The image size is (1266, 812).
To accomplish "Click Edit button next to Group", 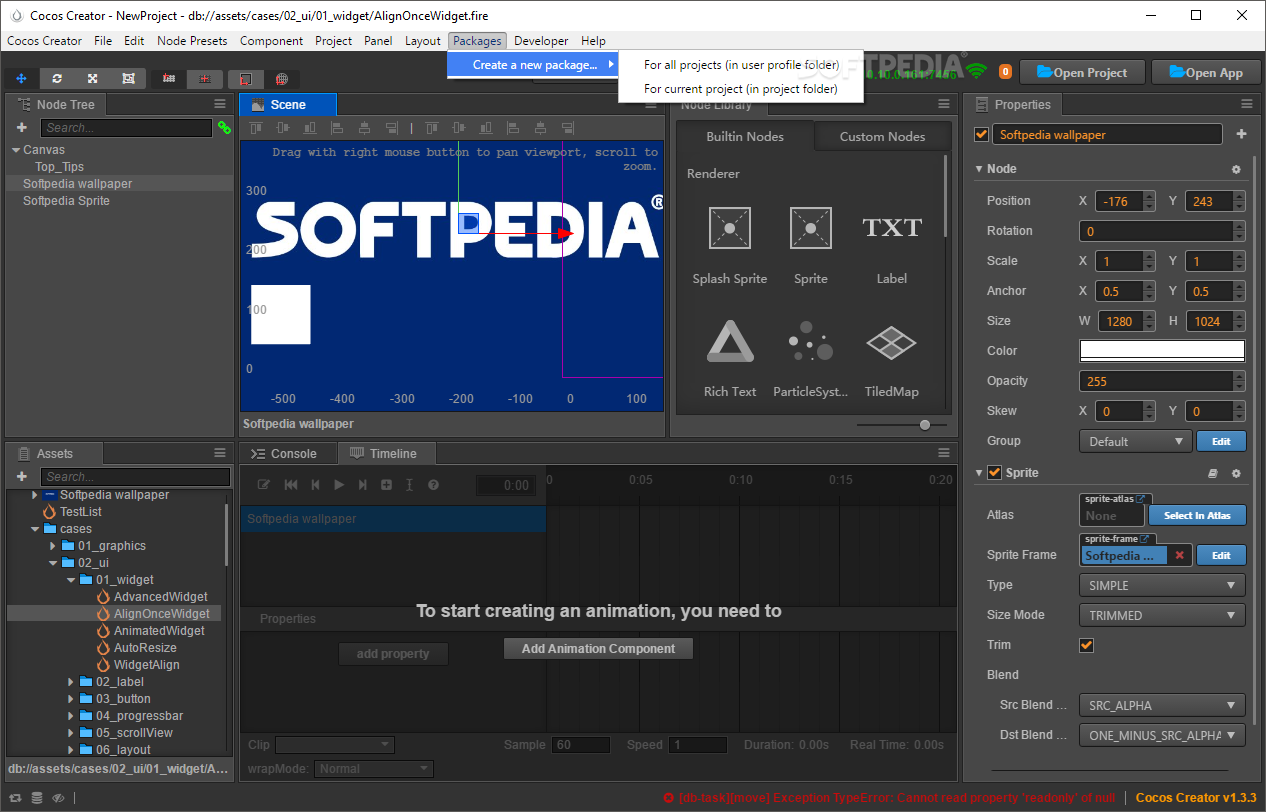I will click(x=1221, y=441).
